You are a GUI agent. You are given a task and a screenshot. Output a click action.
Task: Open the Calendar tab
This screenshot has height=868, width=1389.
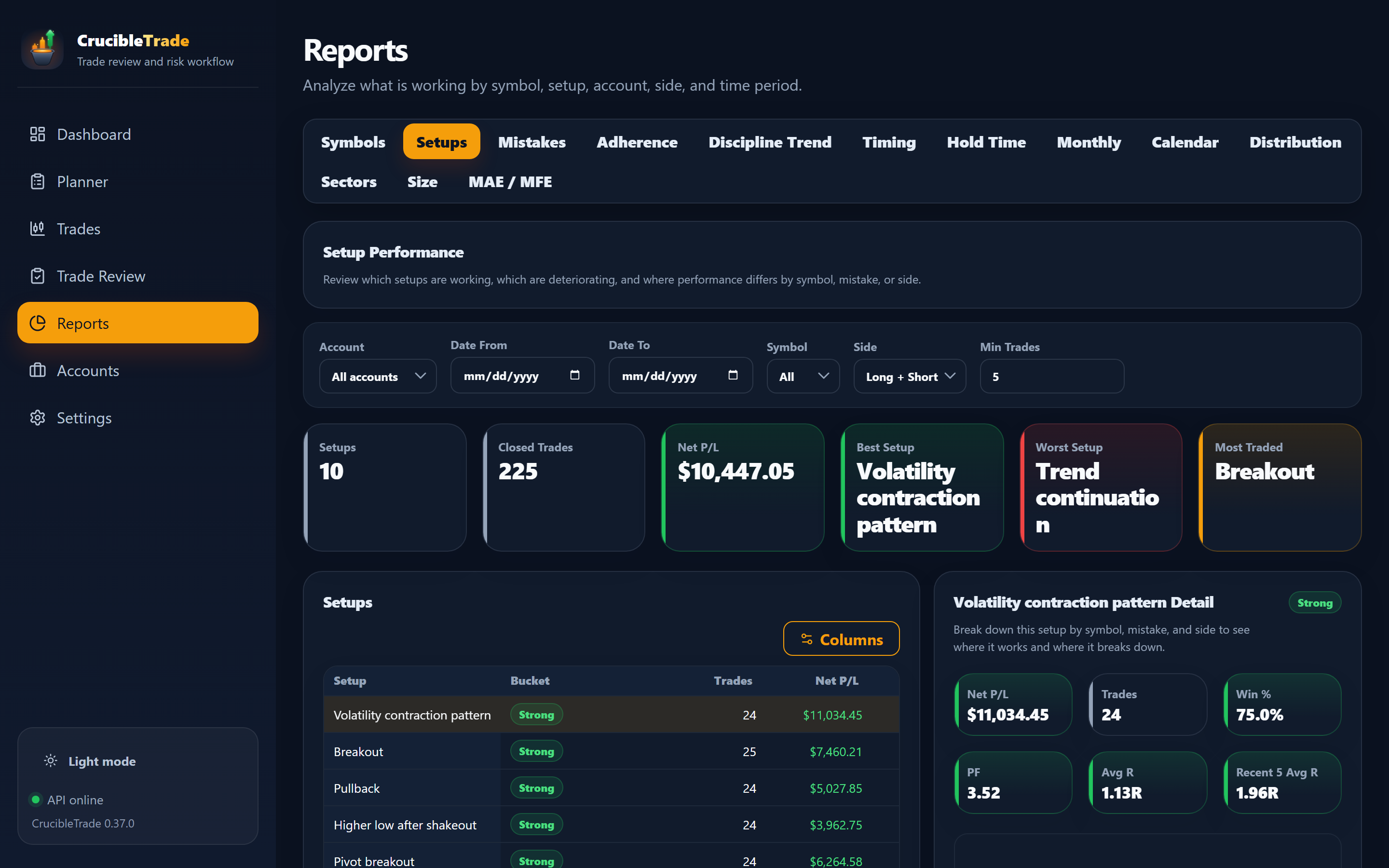[x=1185, y=142]
